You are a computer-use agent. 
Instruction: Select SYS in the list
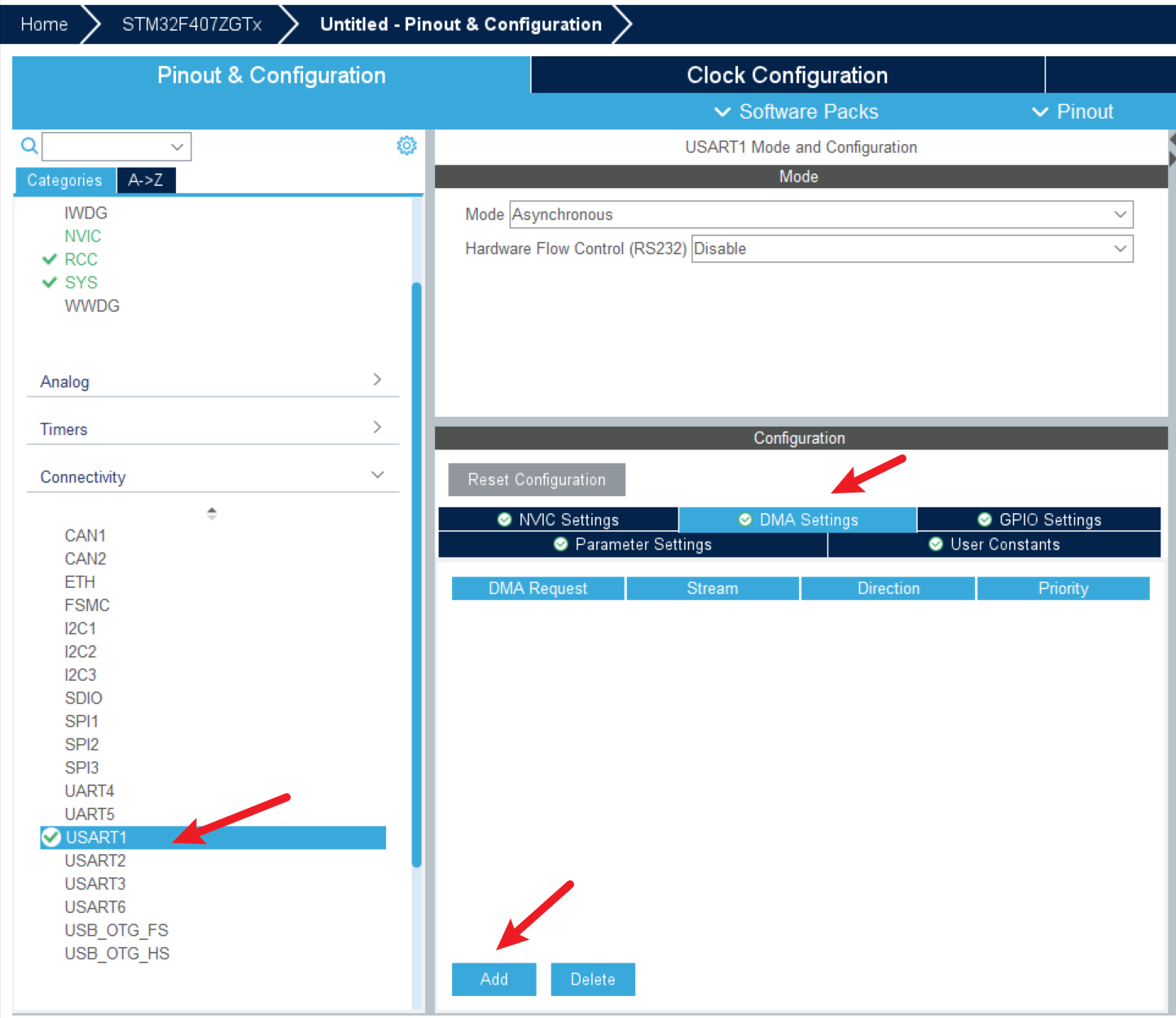pyautogui.click(x=81, y=283)
